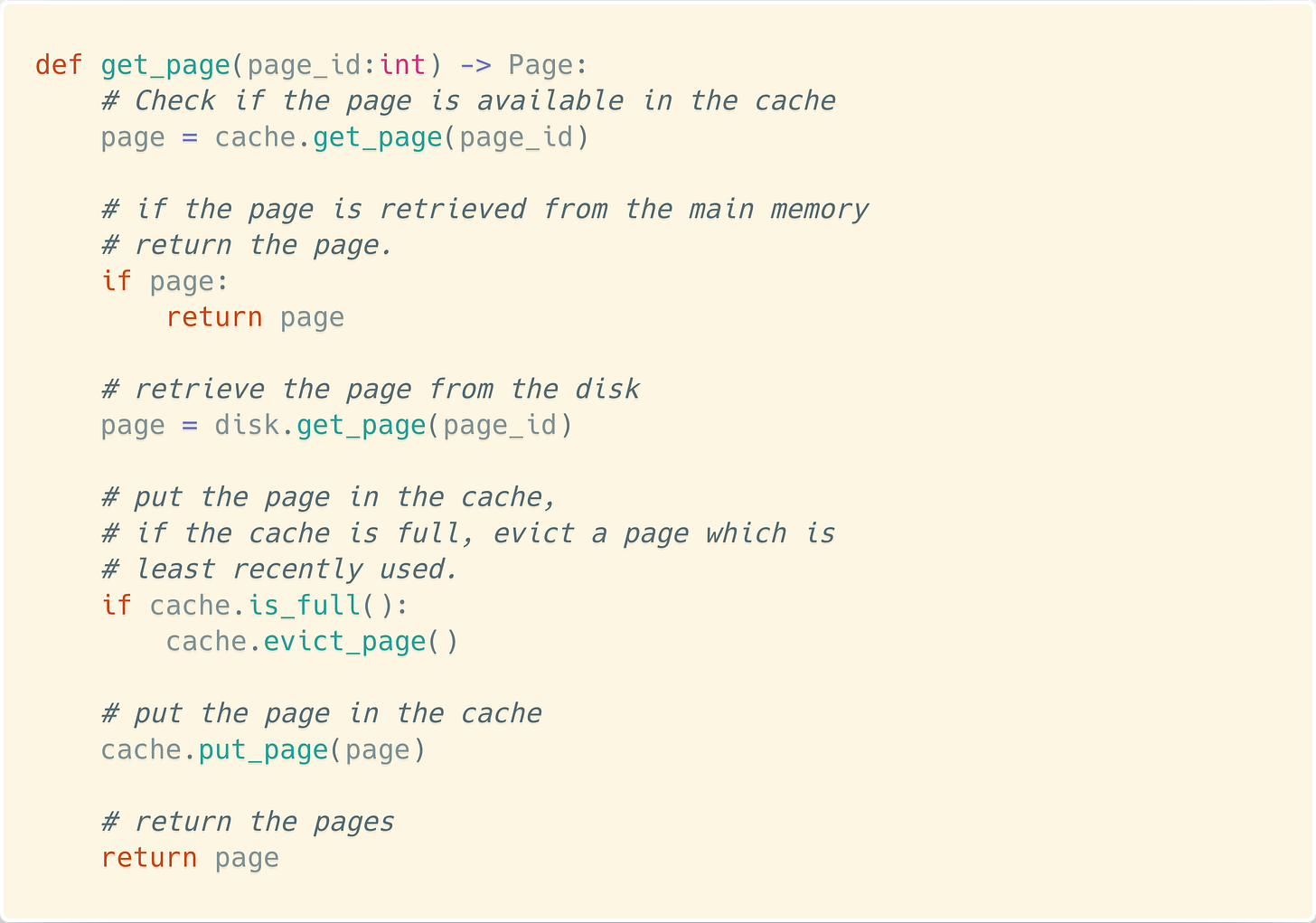
Task: Click the 'evict a page which is' comment
Action: tap(664, 534)
